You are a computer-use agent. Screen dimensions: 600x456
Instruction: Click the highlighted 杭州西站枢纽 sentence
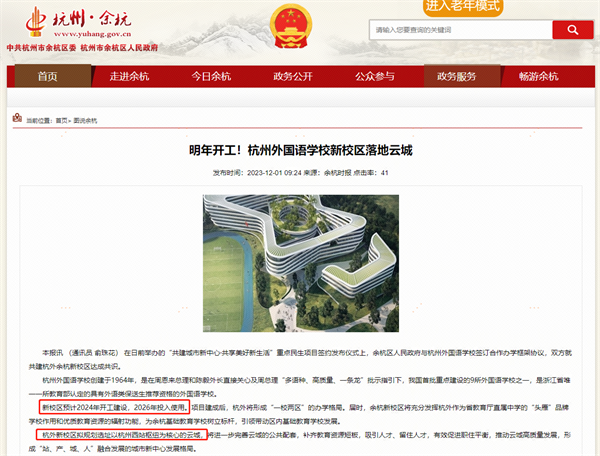[x=122, y=435]
